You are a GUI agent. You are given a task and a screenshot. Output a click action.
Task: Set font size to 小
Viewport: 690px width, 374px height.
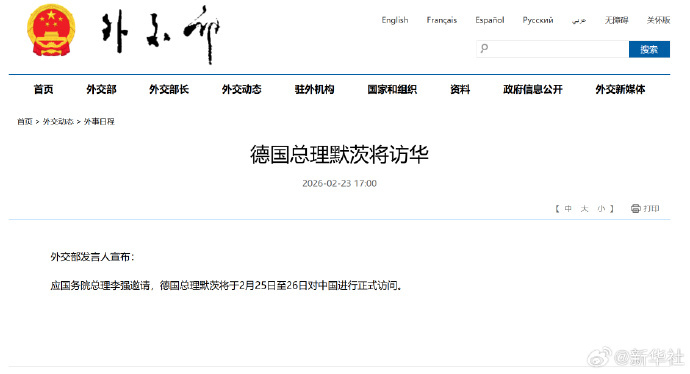point(601,209)
